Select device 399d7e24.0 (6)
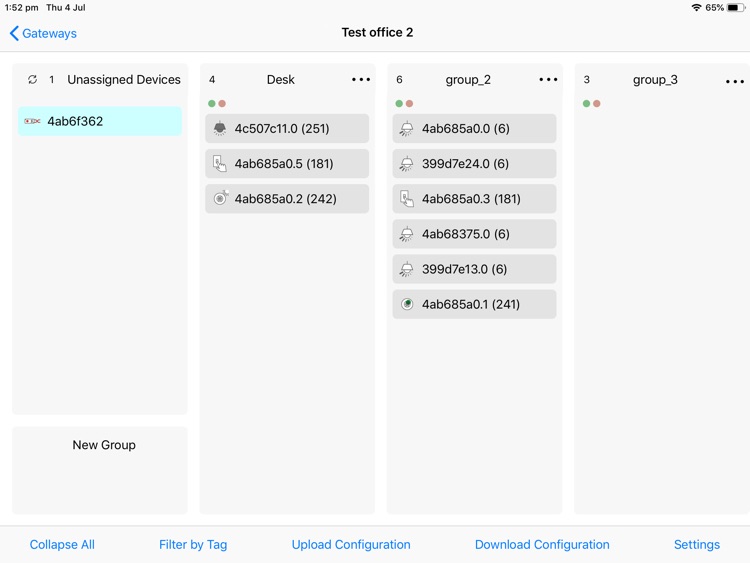 [x=474, y=164]
